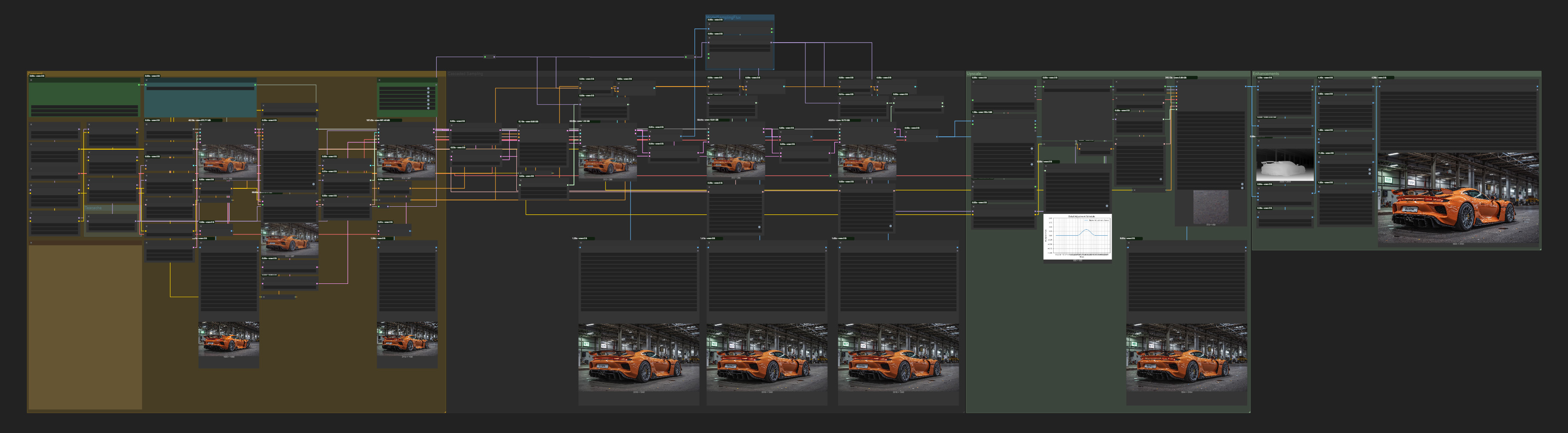Collapse the large green node in Concept group
The height and width of the screenshot is (433, 1568).
click(32, 81)
